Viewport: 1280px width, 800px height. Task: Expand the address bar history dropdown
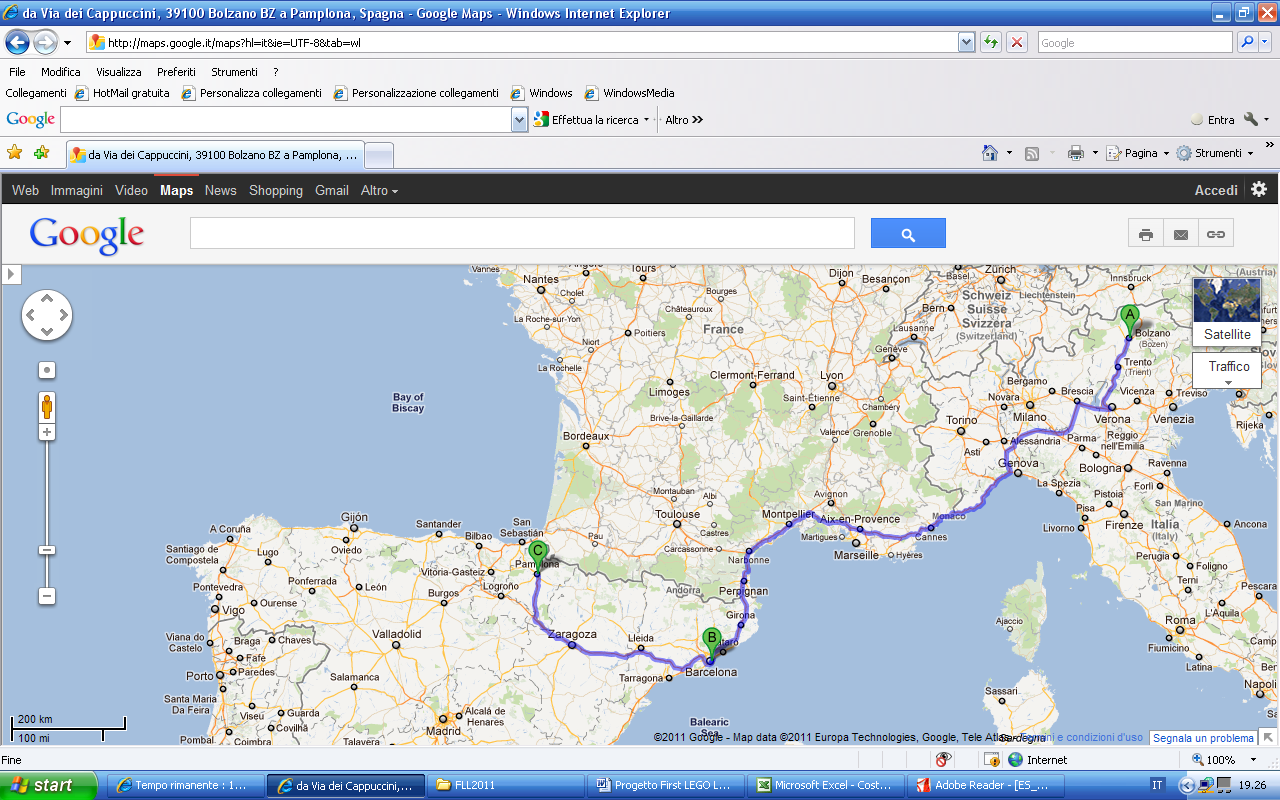click(966, 42)
